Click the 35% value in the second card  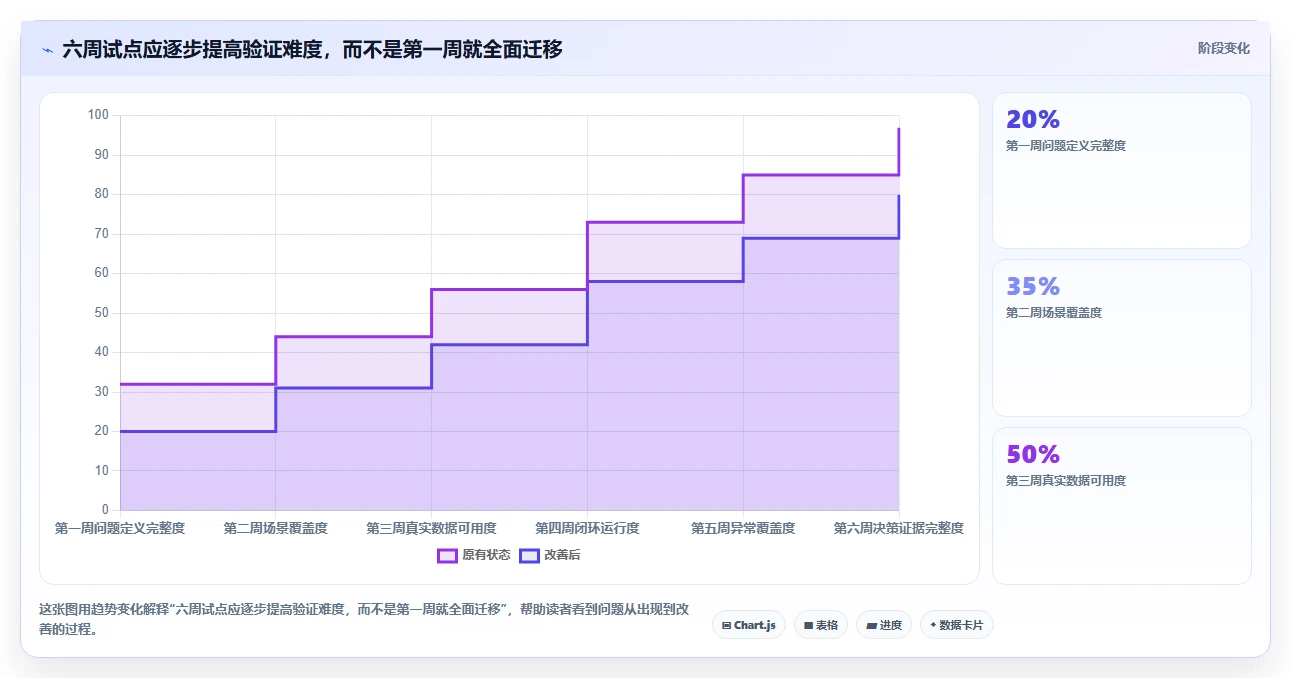(1033, 286)
